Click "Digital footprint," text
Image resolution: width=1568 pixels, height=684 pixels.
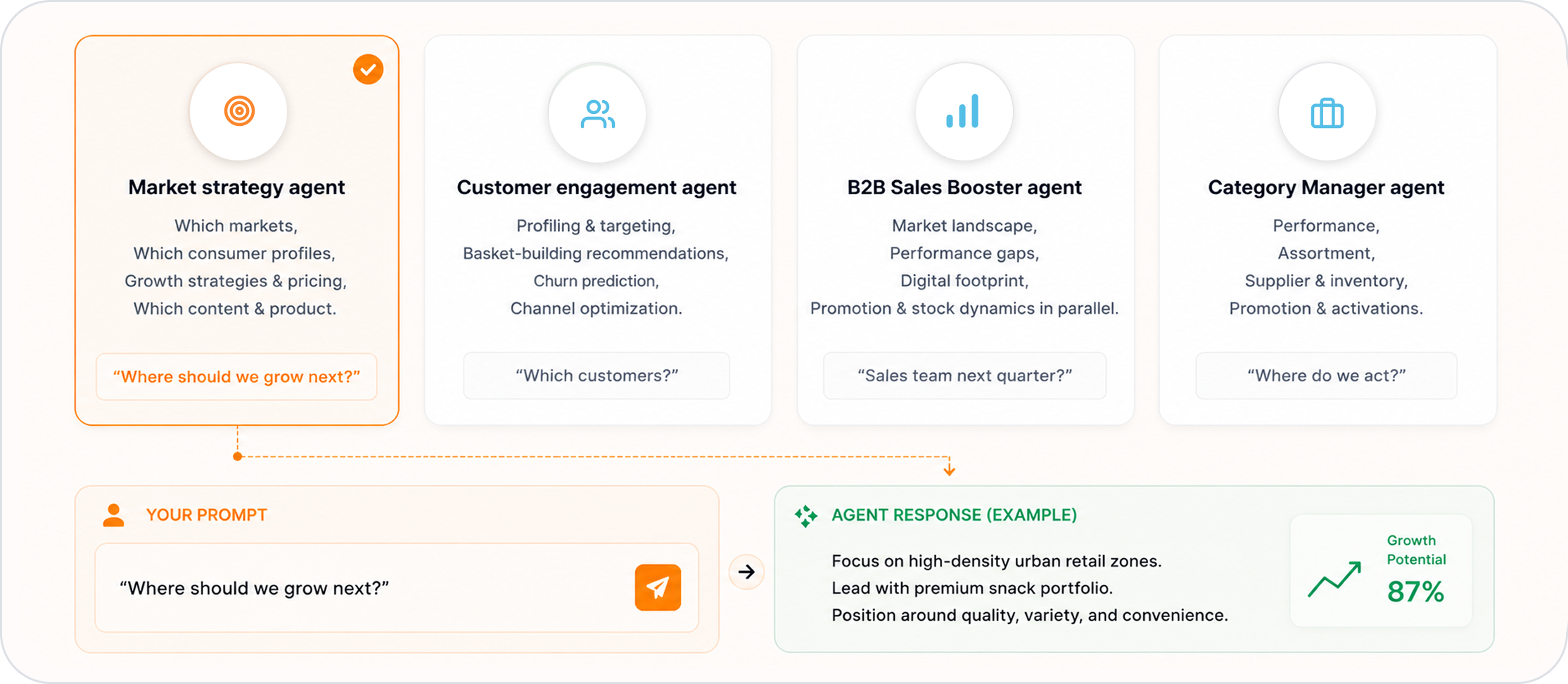click(964, 281)
